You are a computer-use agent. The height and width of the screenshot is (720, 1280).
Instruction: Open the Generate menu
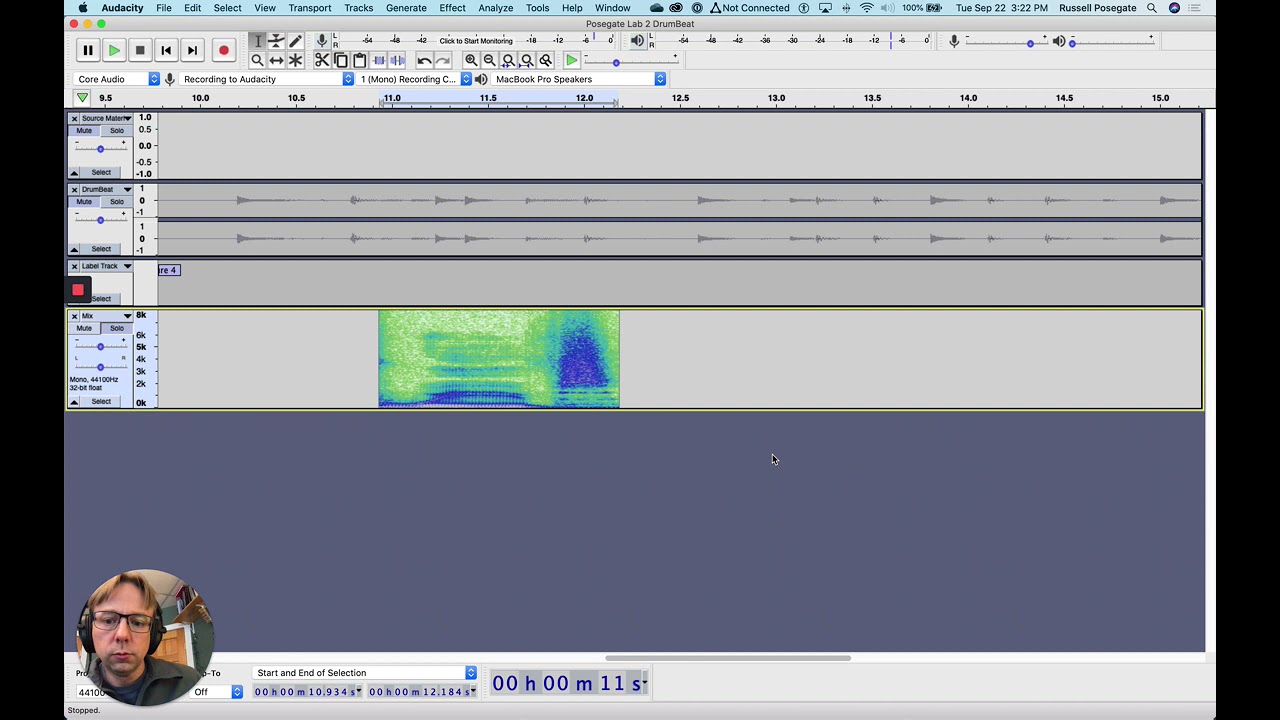click(406, 8)
